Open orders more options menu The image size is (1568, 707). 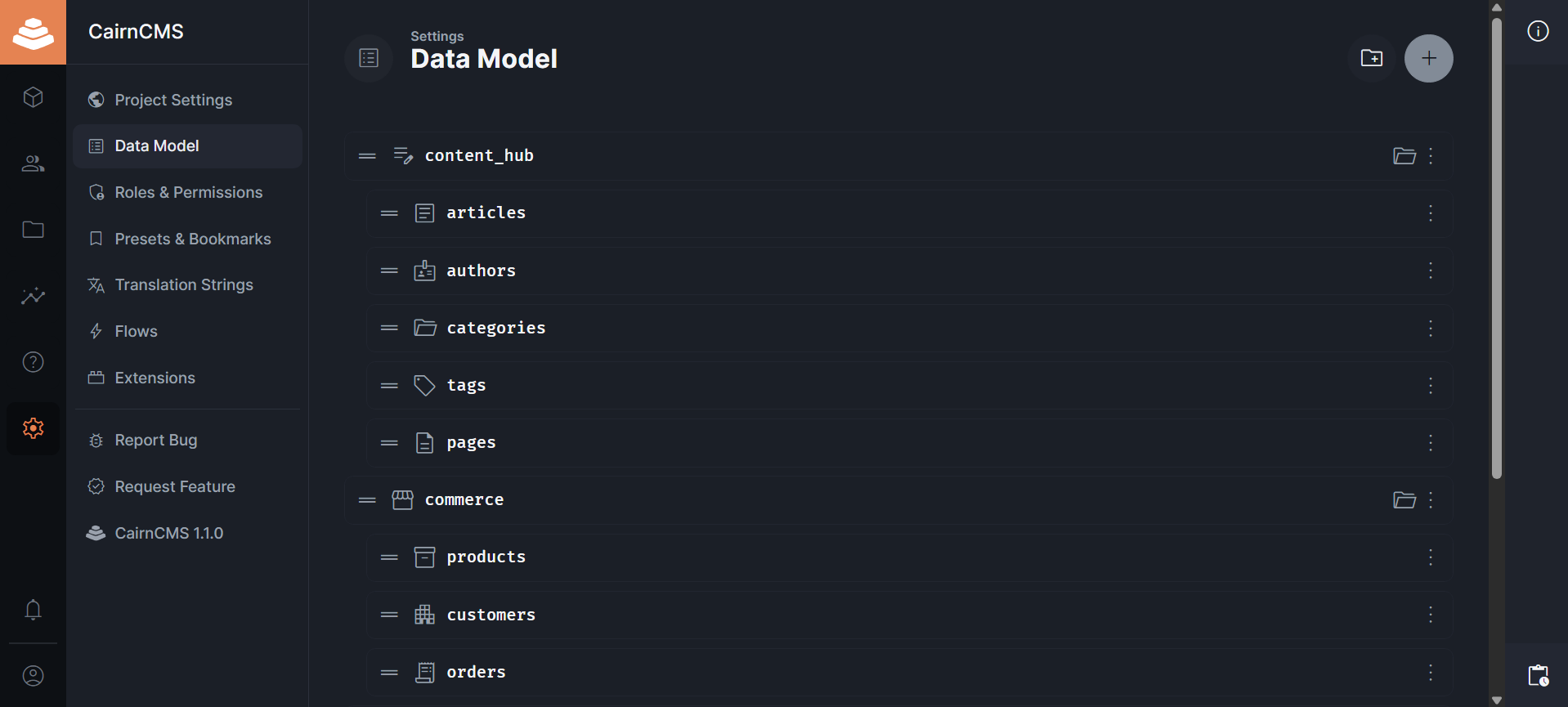coord(1431,673)
